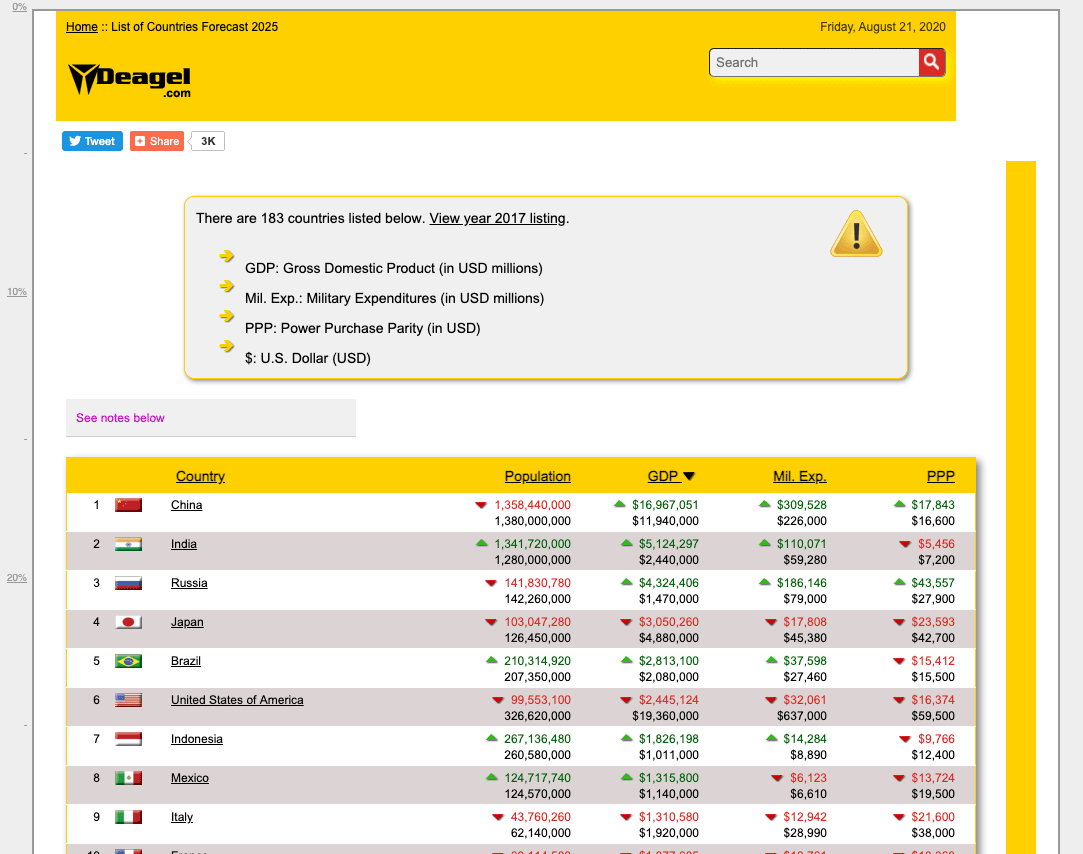Click Japan PPP value $23,593
Screen dimensions: 1083x854
click(x=933, y=622)
